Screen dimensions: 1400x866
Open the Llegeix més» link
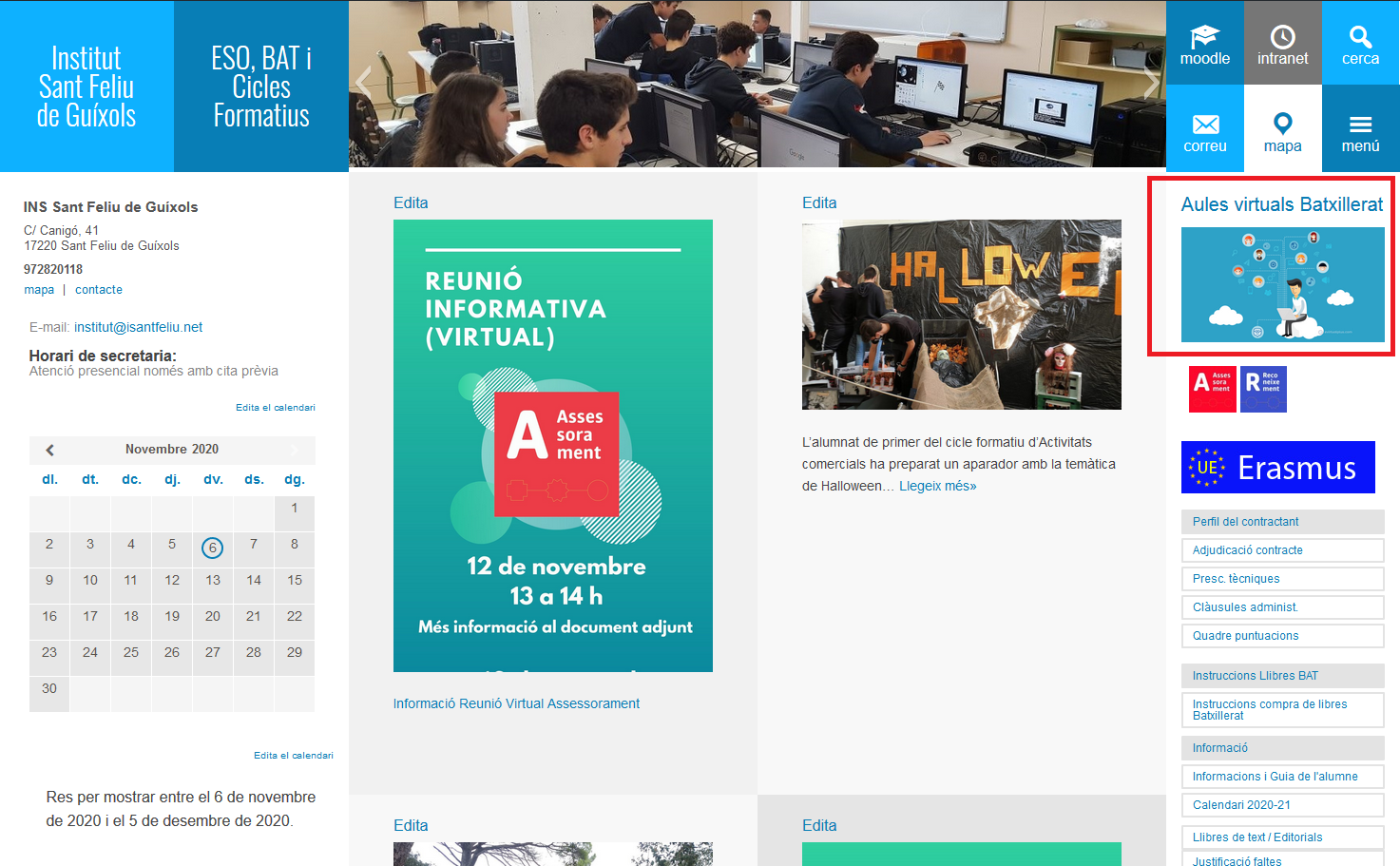point(937,486)
